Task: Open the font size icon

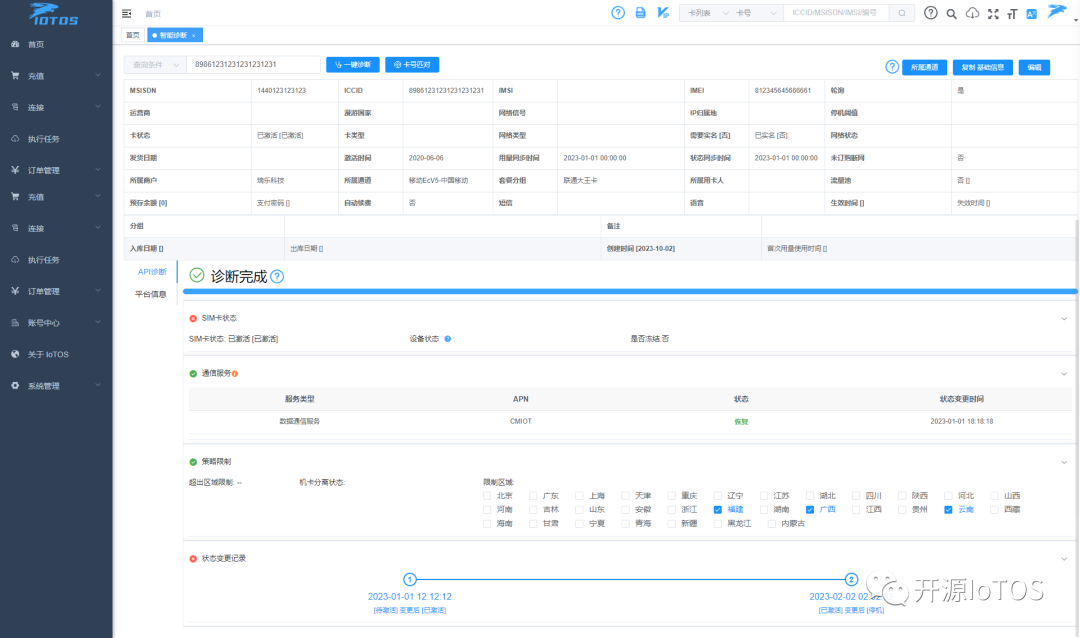Action: pyautogui.click(x=1012, y=14)
